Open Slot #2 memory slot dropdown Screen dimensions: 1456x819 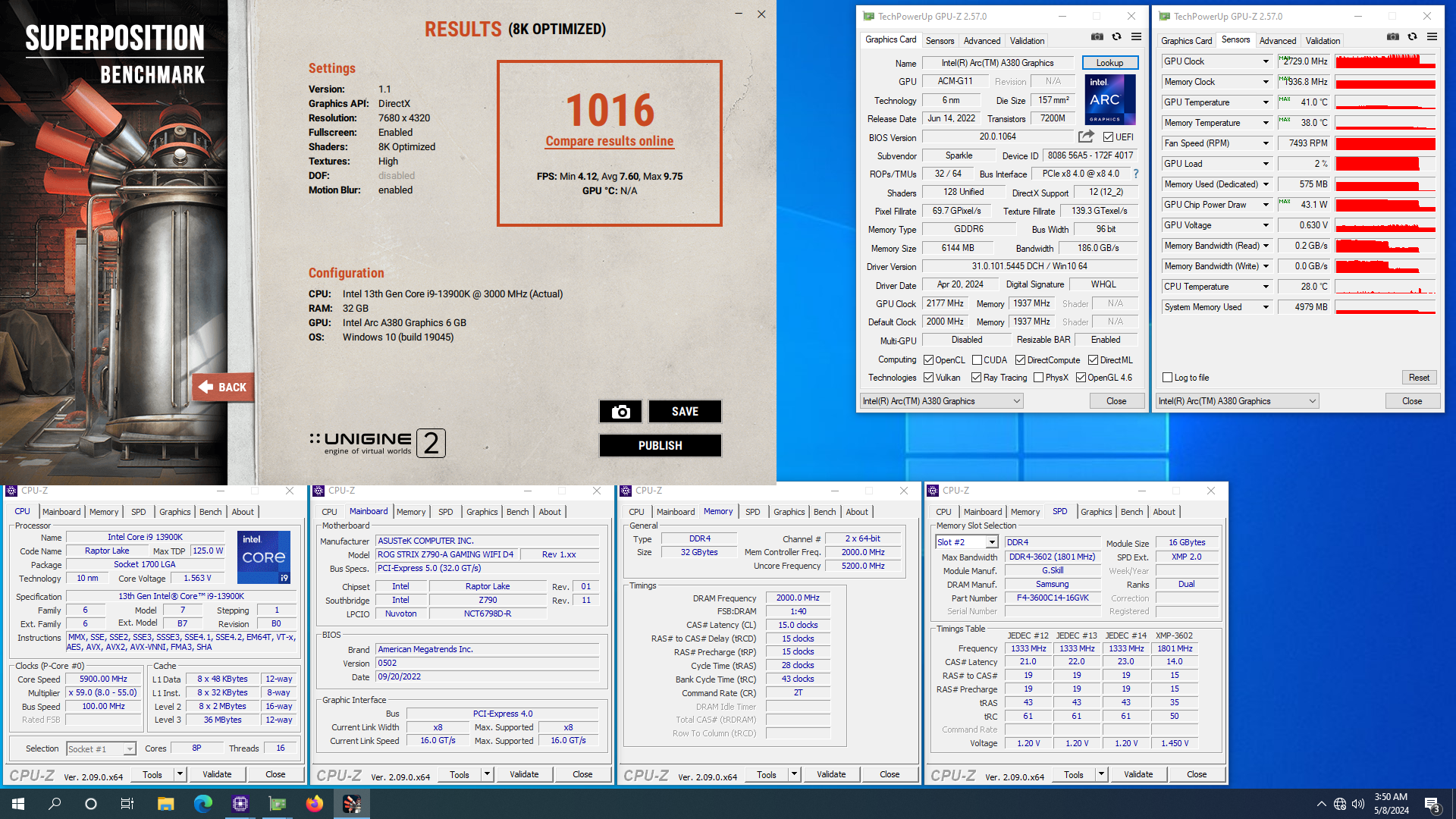point(967,542)
